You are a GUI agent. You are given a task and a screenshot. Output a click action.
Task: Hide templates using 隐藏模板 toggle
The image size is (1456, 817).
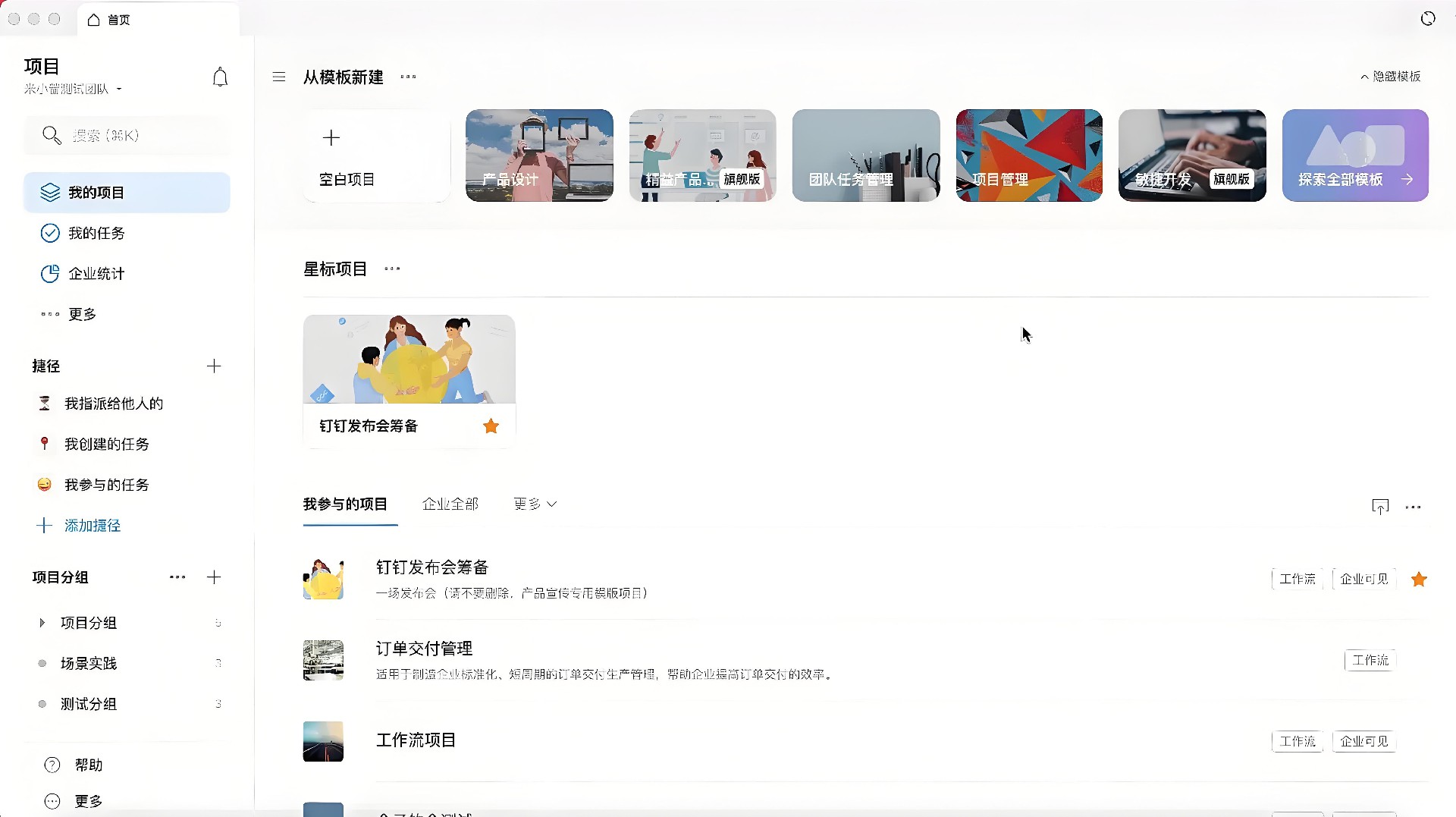(x=1390, y=77)
